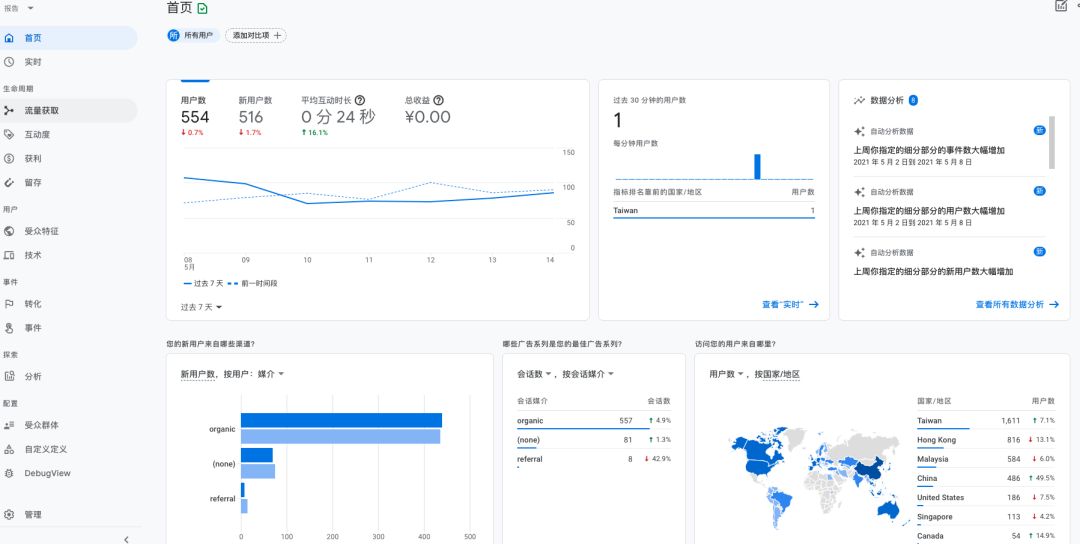Click the Malaysia row in country table
Screen dimensions: 1080x544
(986, 459)
